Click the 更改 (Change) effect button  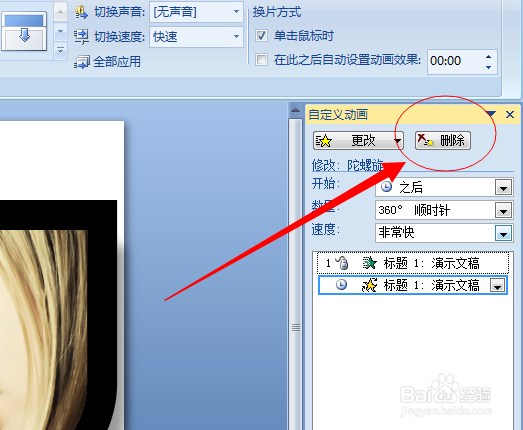click(x=358, y=140)
